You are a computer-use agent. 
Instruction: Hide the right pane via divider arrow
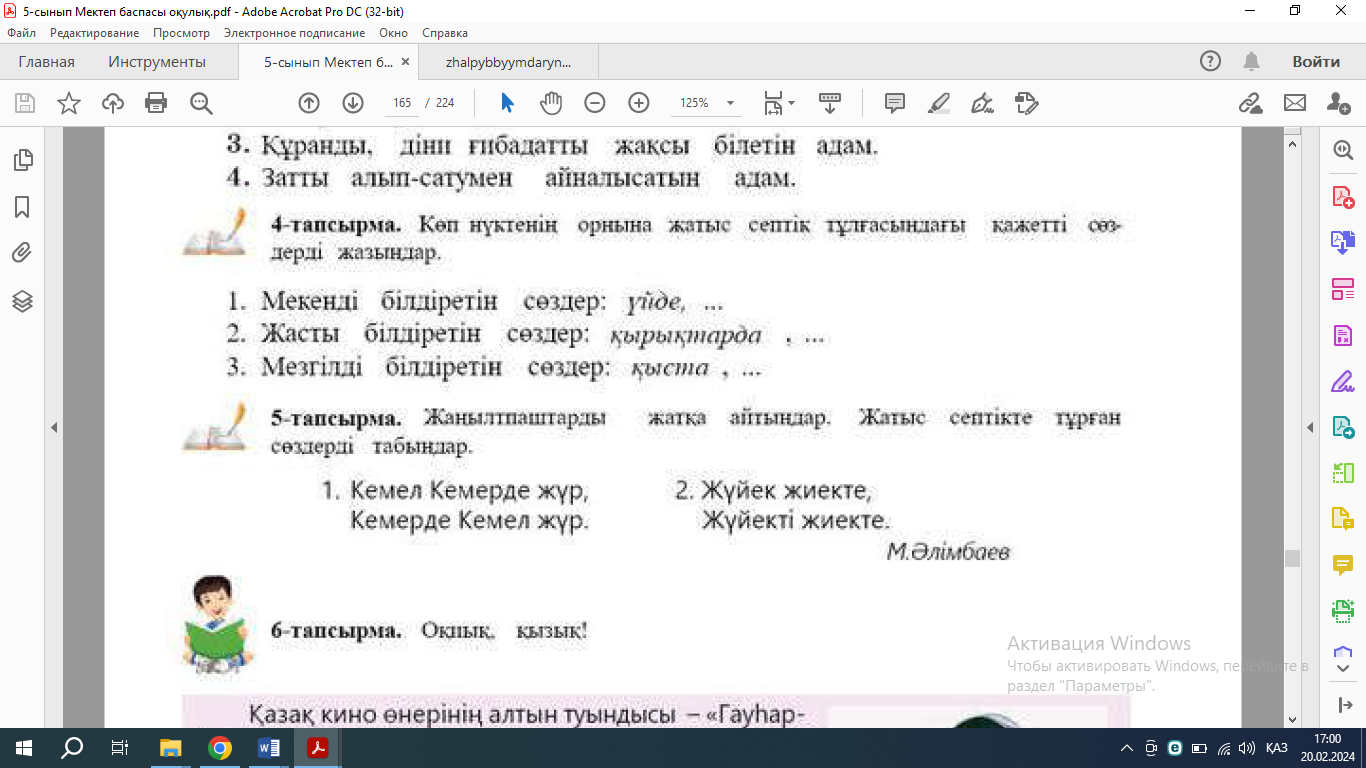[1310, 427]
